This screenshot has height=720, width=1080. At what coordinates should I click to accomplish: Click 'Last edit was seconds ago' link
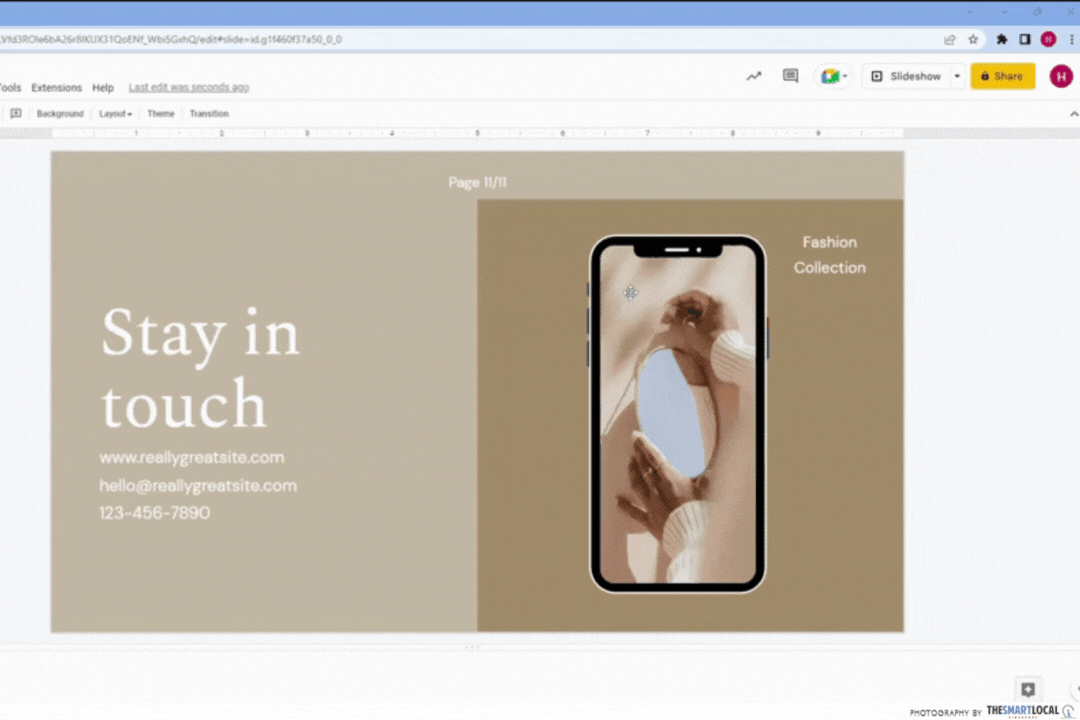[189, 88]
